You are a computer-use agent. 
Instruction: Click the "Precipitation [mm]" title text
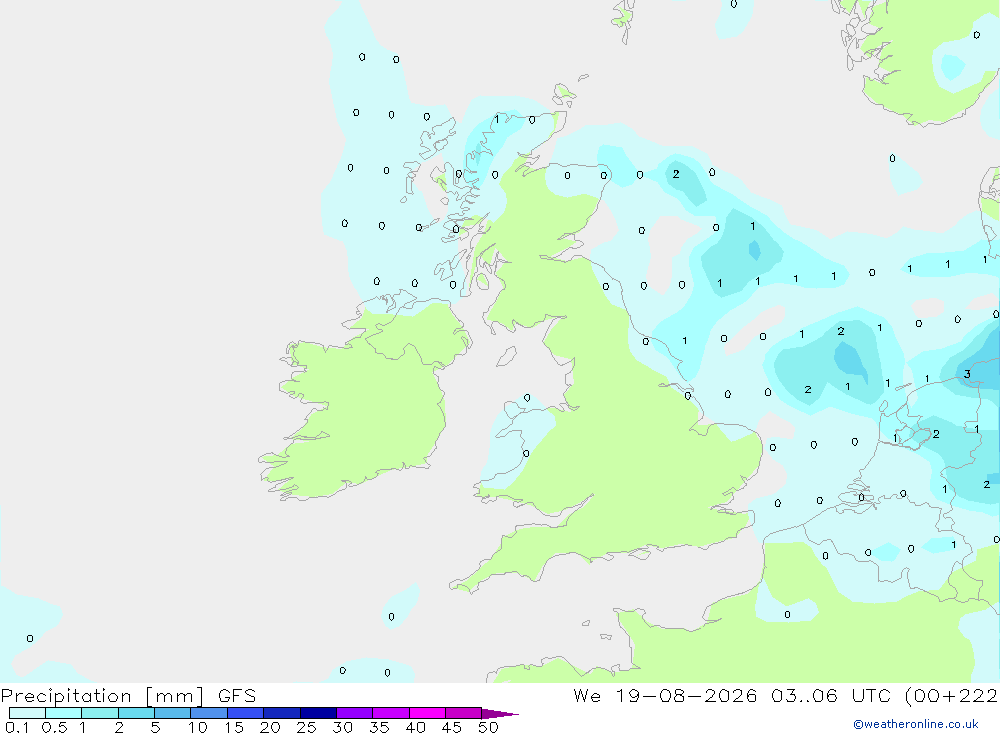pos(102,696)
